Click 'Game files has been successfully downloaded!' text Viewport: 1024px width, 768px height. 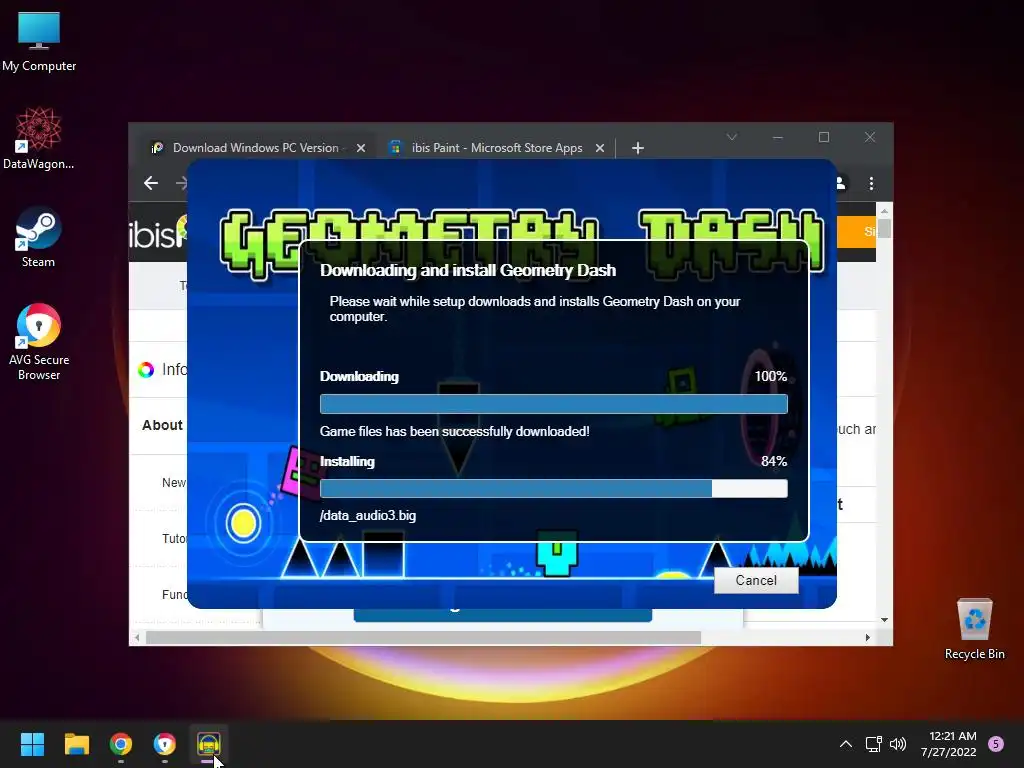[x=455, y=431]
